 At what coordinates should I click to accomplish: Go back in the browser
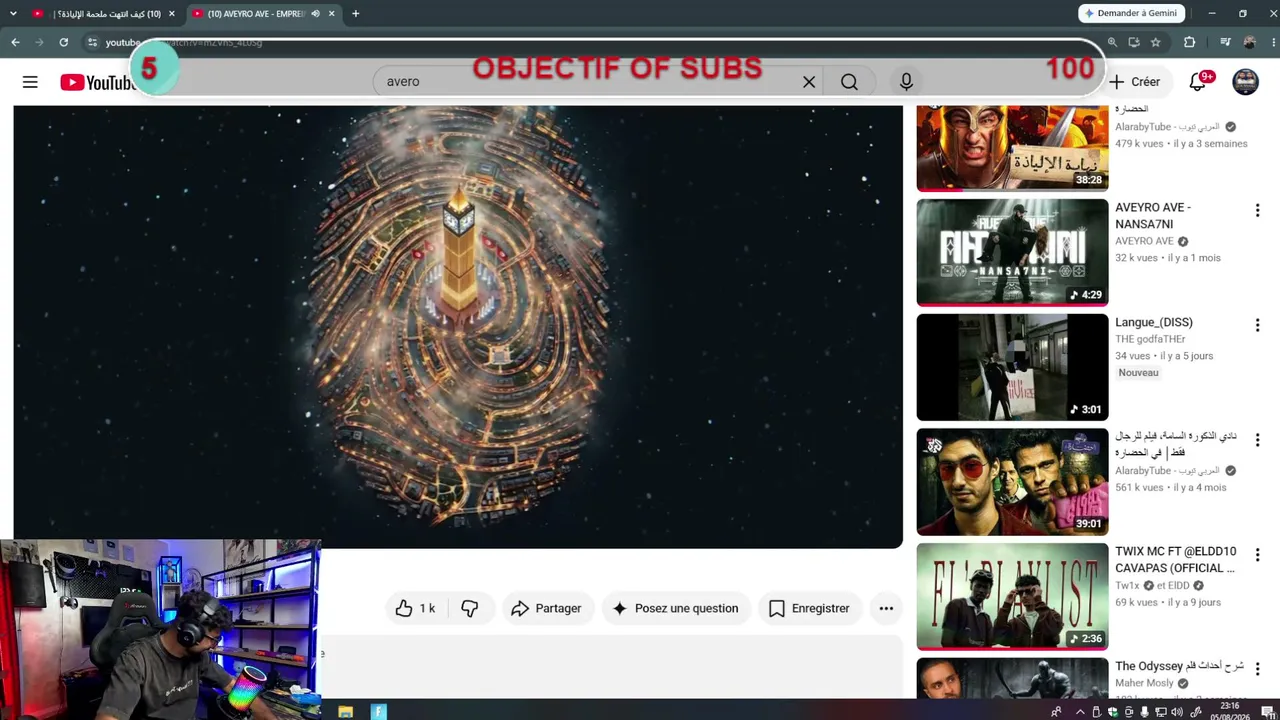pos(15,42)
